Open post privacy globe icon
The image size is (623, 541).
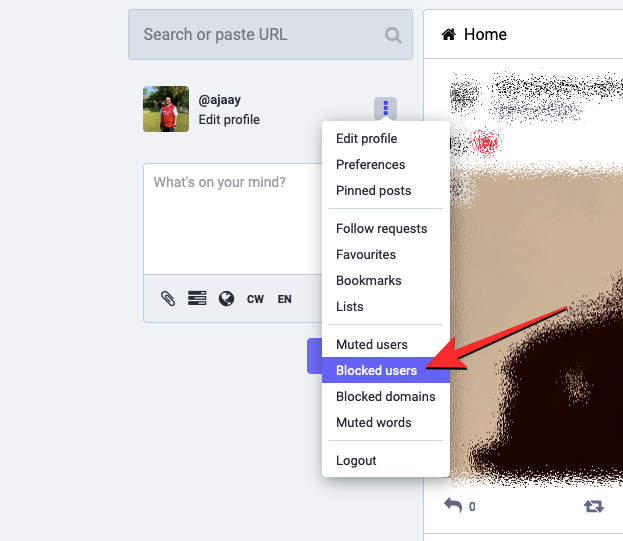(226, 299)
